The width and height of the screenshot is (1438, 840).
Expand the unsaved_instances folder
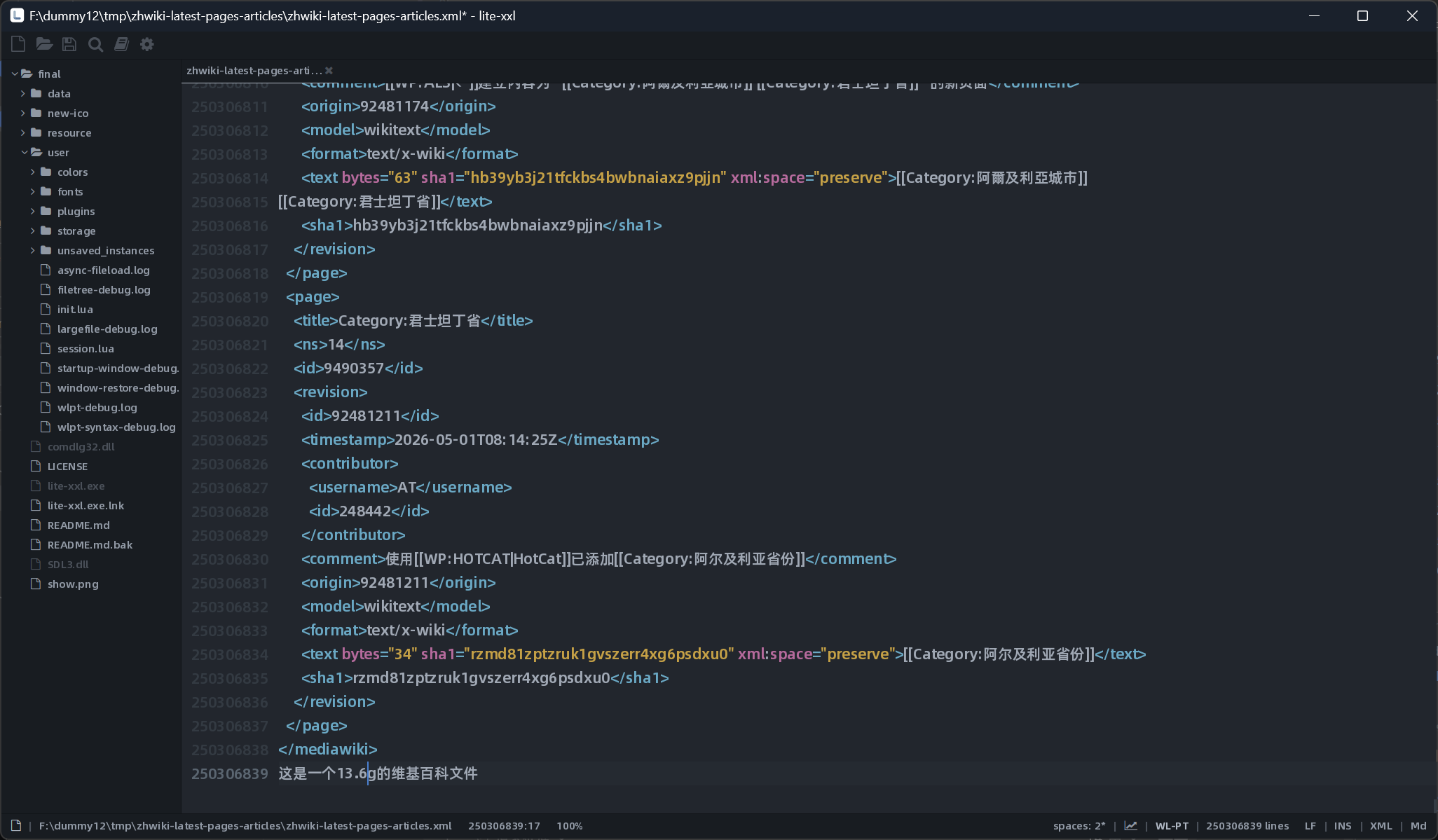click(x=33, y=250)
